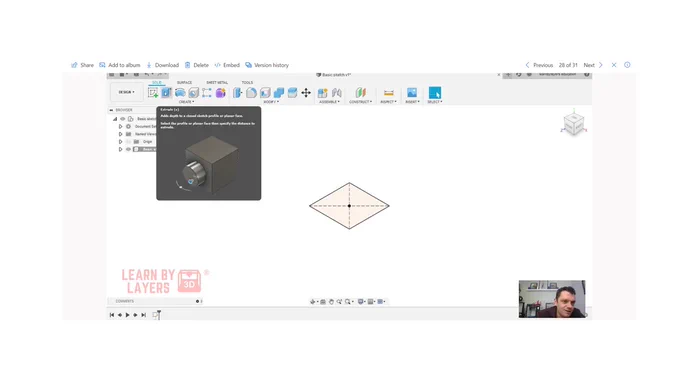Screen dimensions: 680x383
Task: Expand the Named Views node
Action: coord(121,134)
